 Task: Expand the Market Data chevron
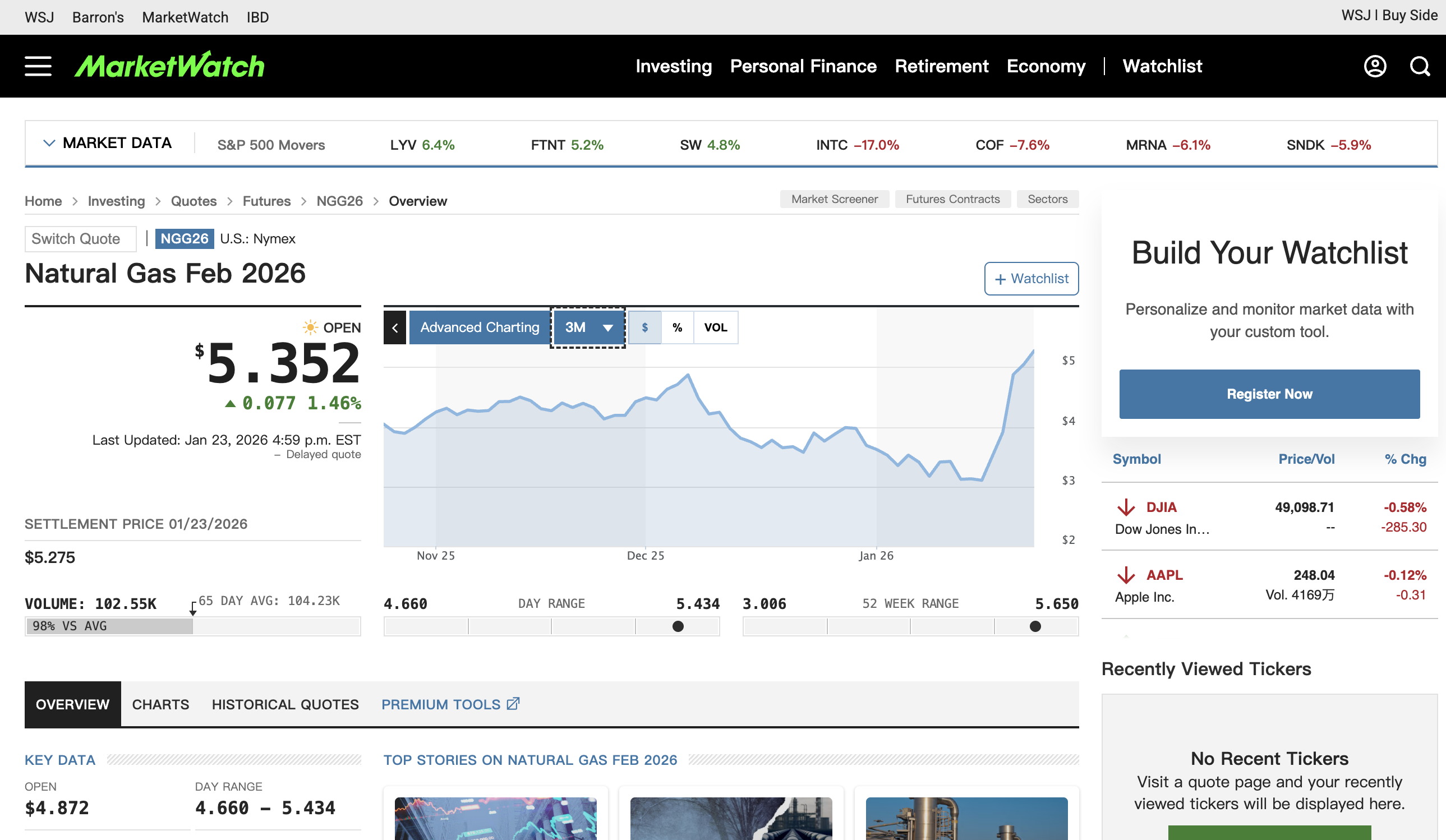49,143
